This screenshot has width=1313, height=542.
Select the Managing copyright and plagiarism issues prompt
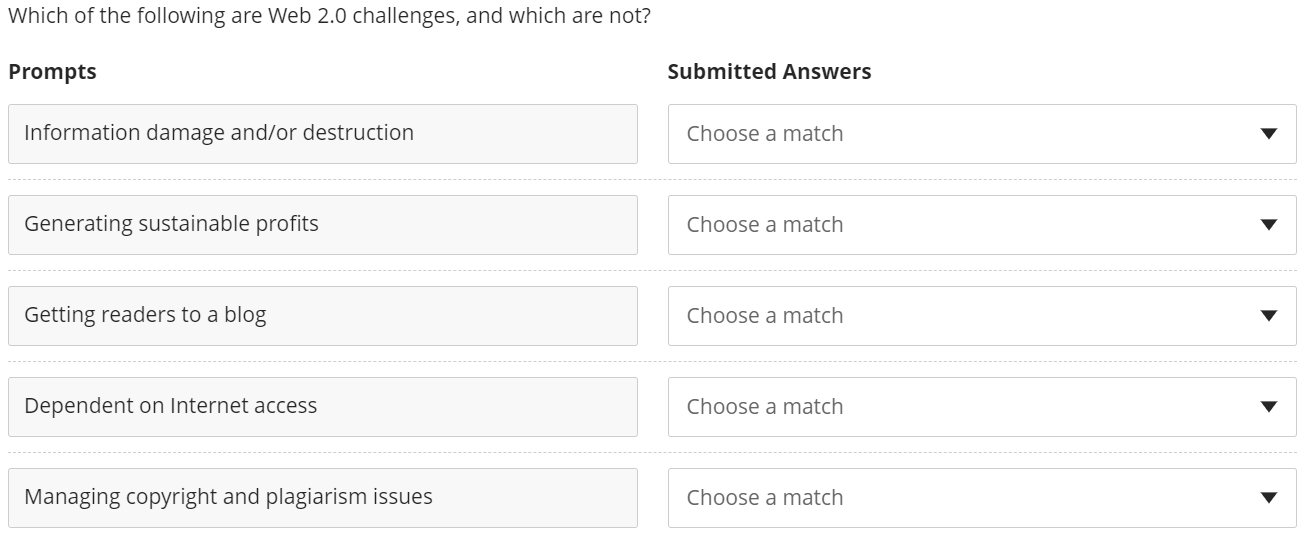coord(322,498)
